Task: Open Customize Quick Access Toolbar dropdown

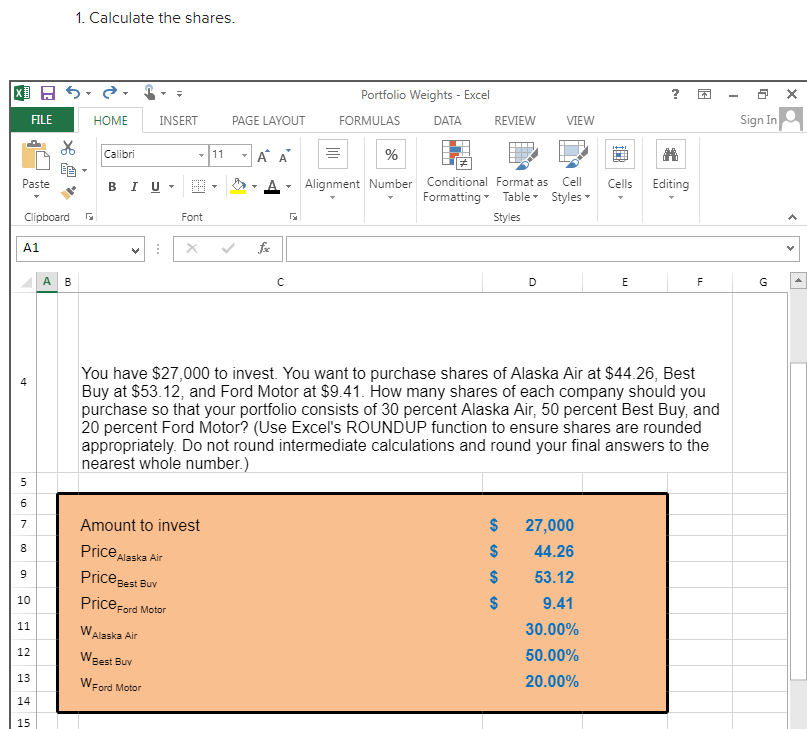Action: click(x=179, y=94)
